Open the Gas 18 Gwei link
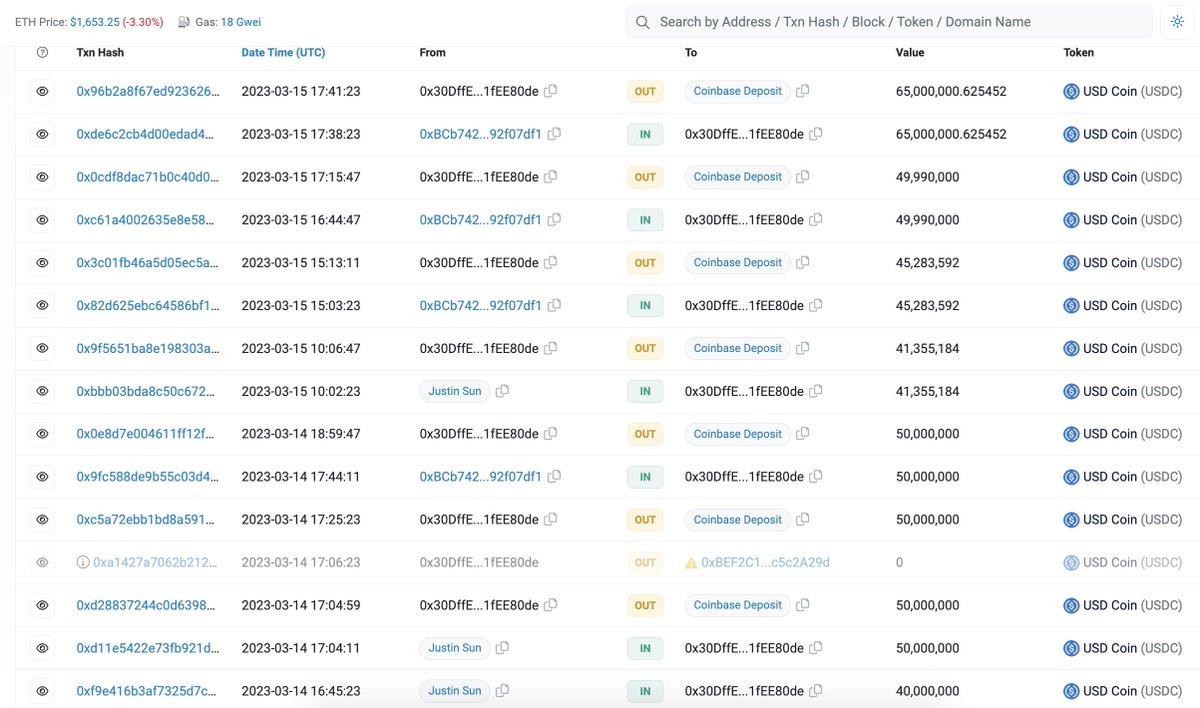 point(240,22)
